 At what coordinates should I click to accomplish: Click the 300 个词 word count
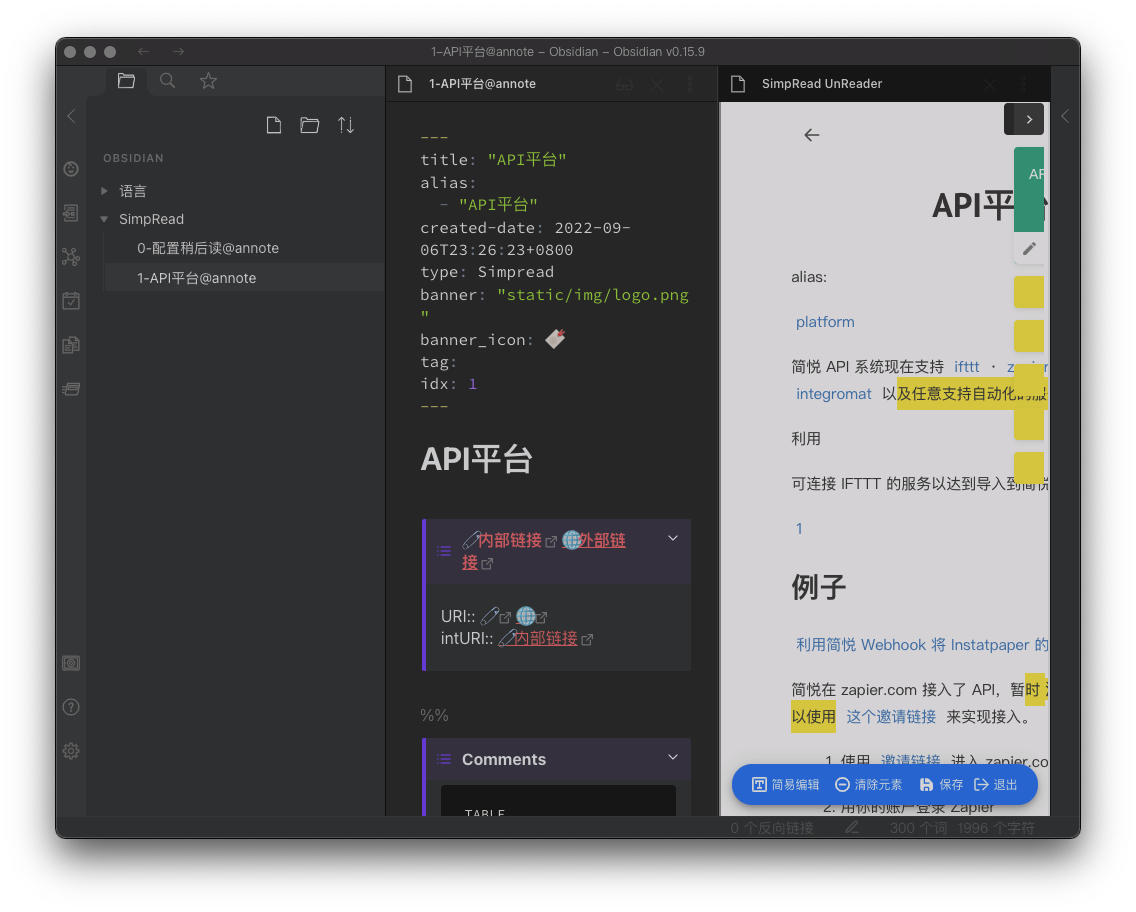pyautogui.click(x=918, y=827)
